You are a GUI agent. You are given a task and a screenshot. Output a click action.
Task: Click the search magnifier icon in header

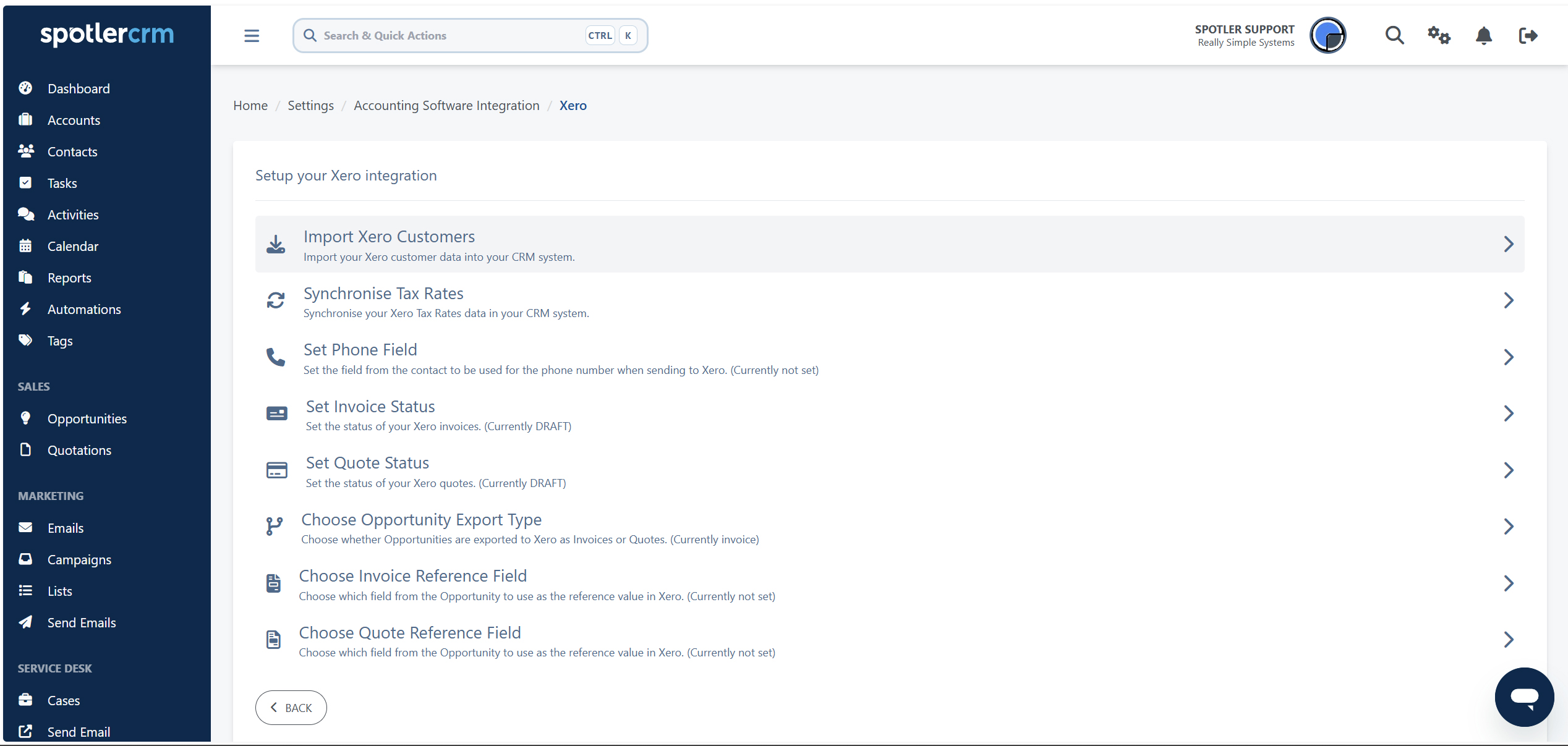pos(1394,35)
